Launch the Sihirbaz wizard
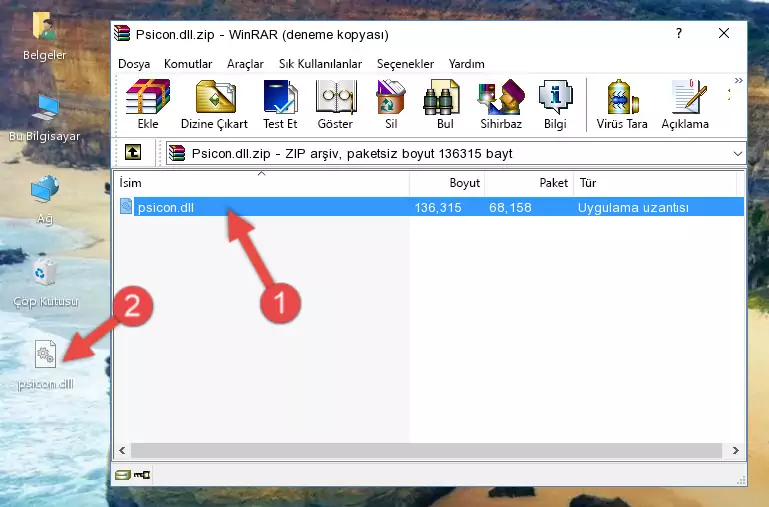 tap(501, 104)
